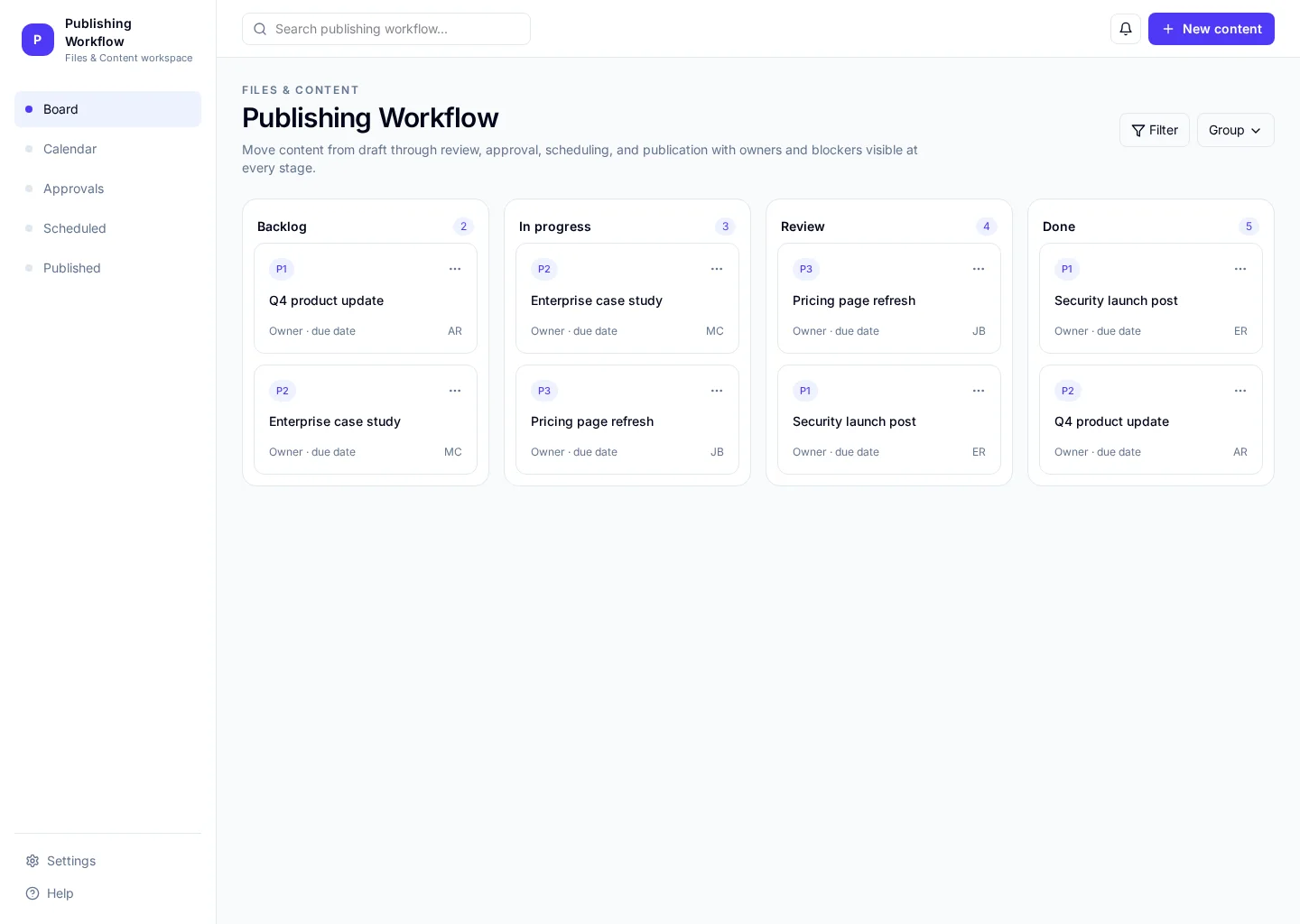Open three-dot menu on Backlog's Enterprise case study
This screenshot has height=924, width=1300.
[x=455, y=391]
